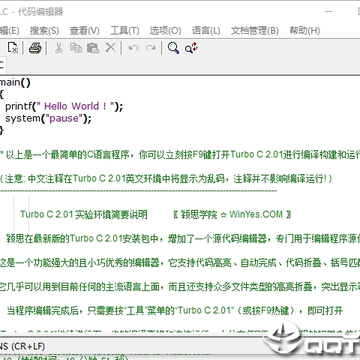Minimize the code editor window
Image resolution: width=360 pixels, height=360 pixels.
pos(329,12)
